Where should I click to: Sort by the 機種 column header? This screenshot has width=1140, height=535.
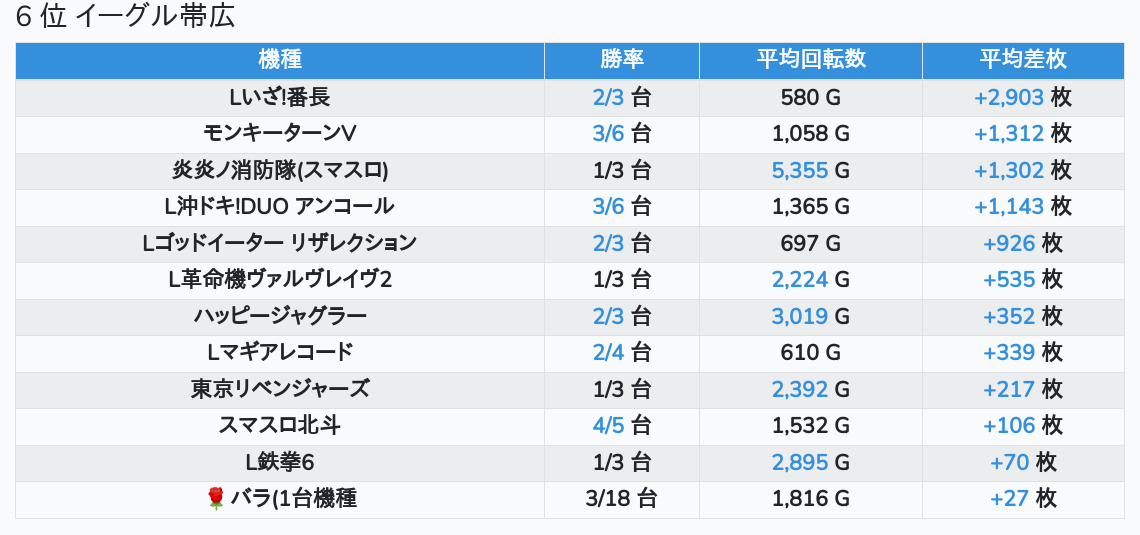point(280,60)
